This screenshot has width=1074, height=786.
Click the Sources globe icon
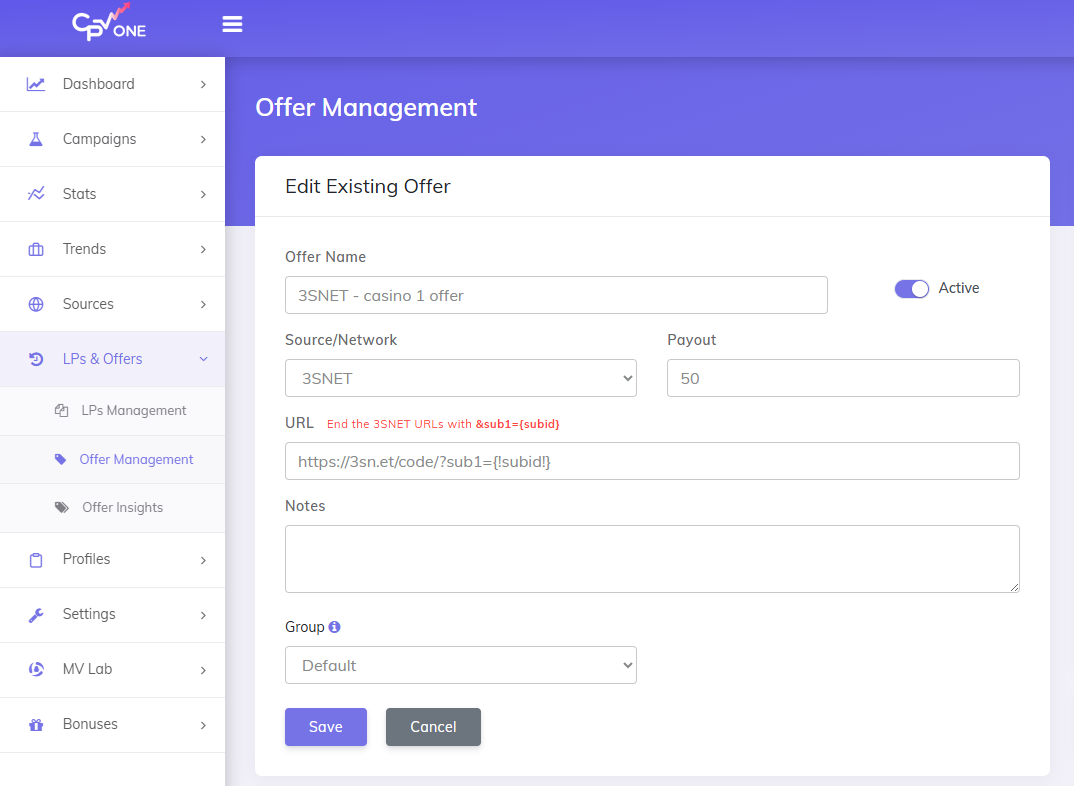point(36,304)
